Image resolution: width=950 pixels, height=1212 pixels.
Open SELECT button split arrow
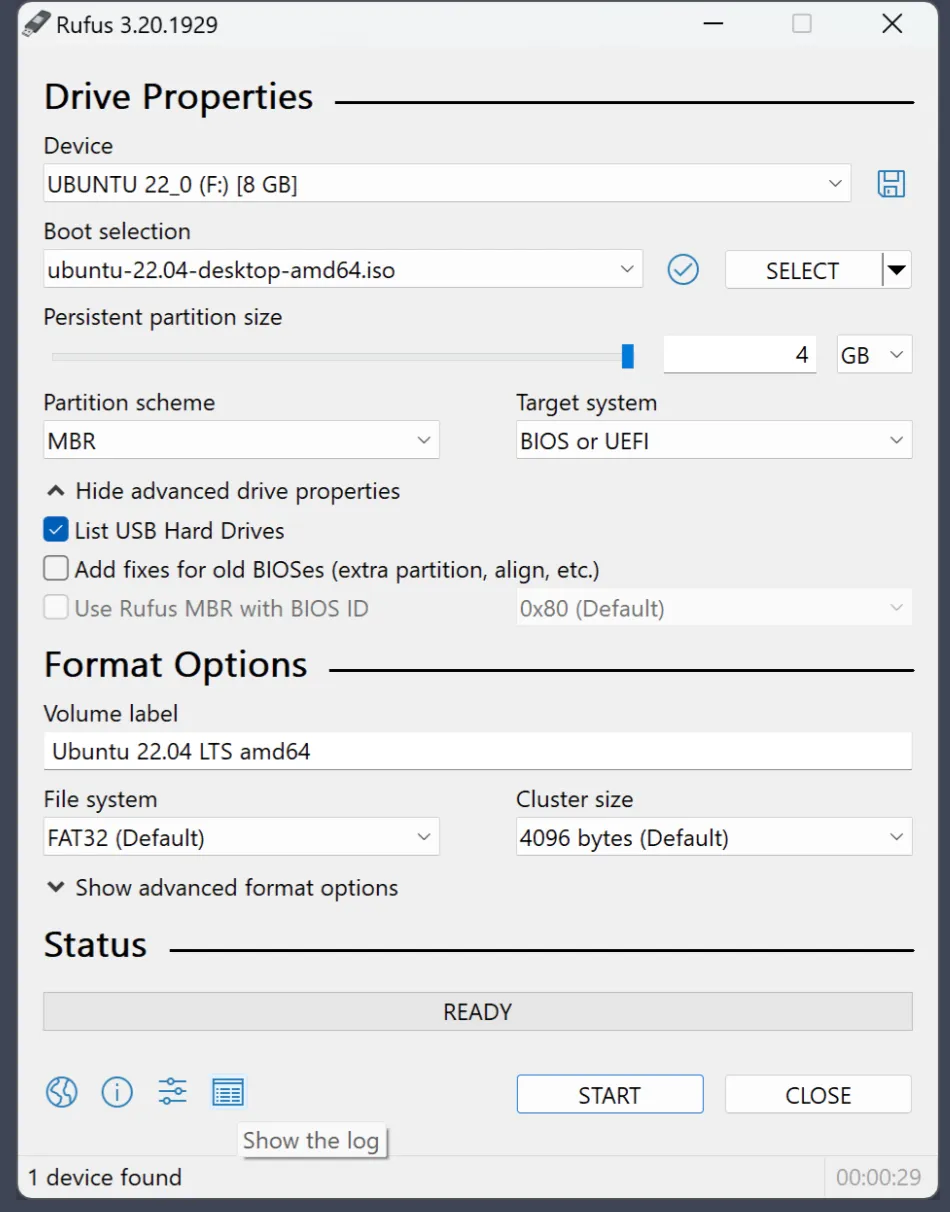pyautogui.click(x=897, y=270)
